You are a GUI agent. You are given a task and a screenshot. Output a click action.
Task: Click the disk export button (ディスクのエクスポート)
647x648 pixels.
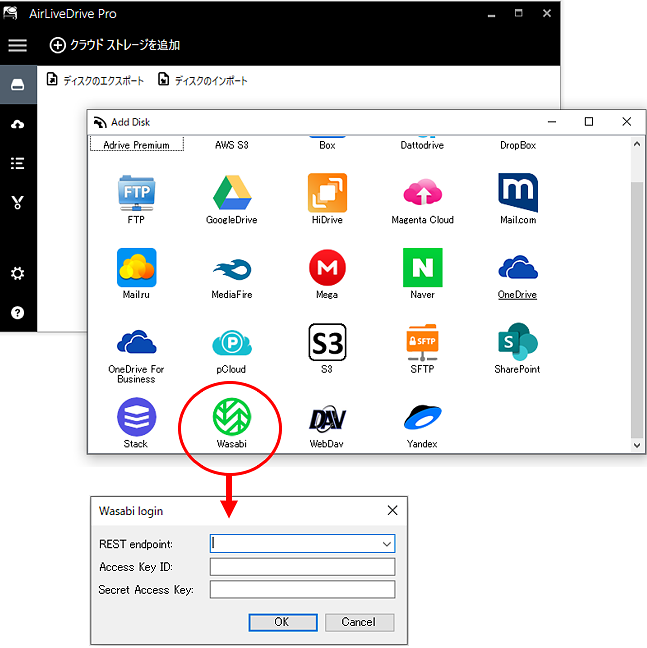(95, 80)
